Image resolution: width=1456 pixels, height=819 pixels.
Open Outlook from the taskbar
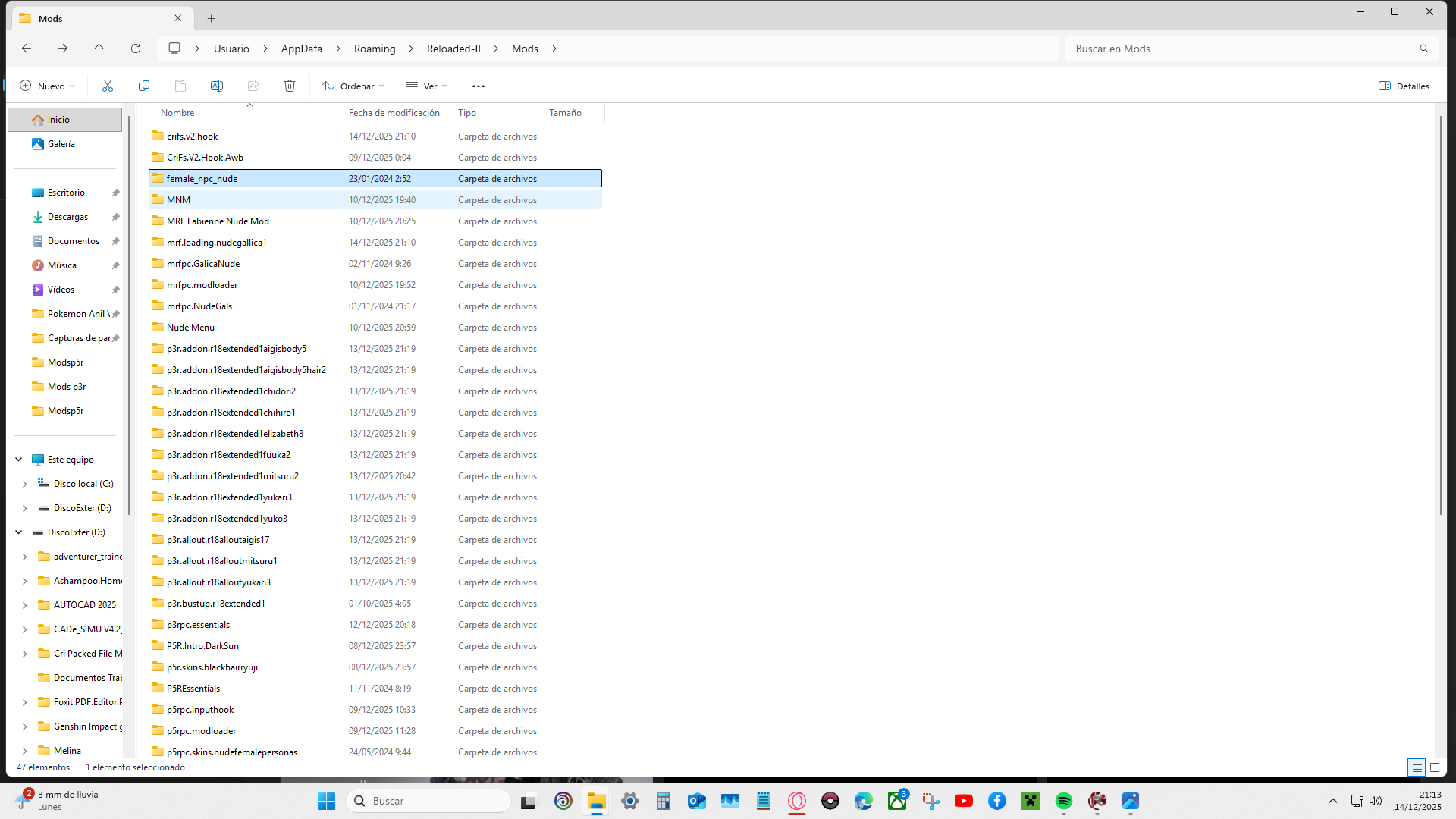[697, 801]
